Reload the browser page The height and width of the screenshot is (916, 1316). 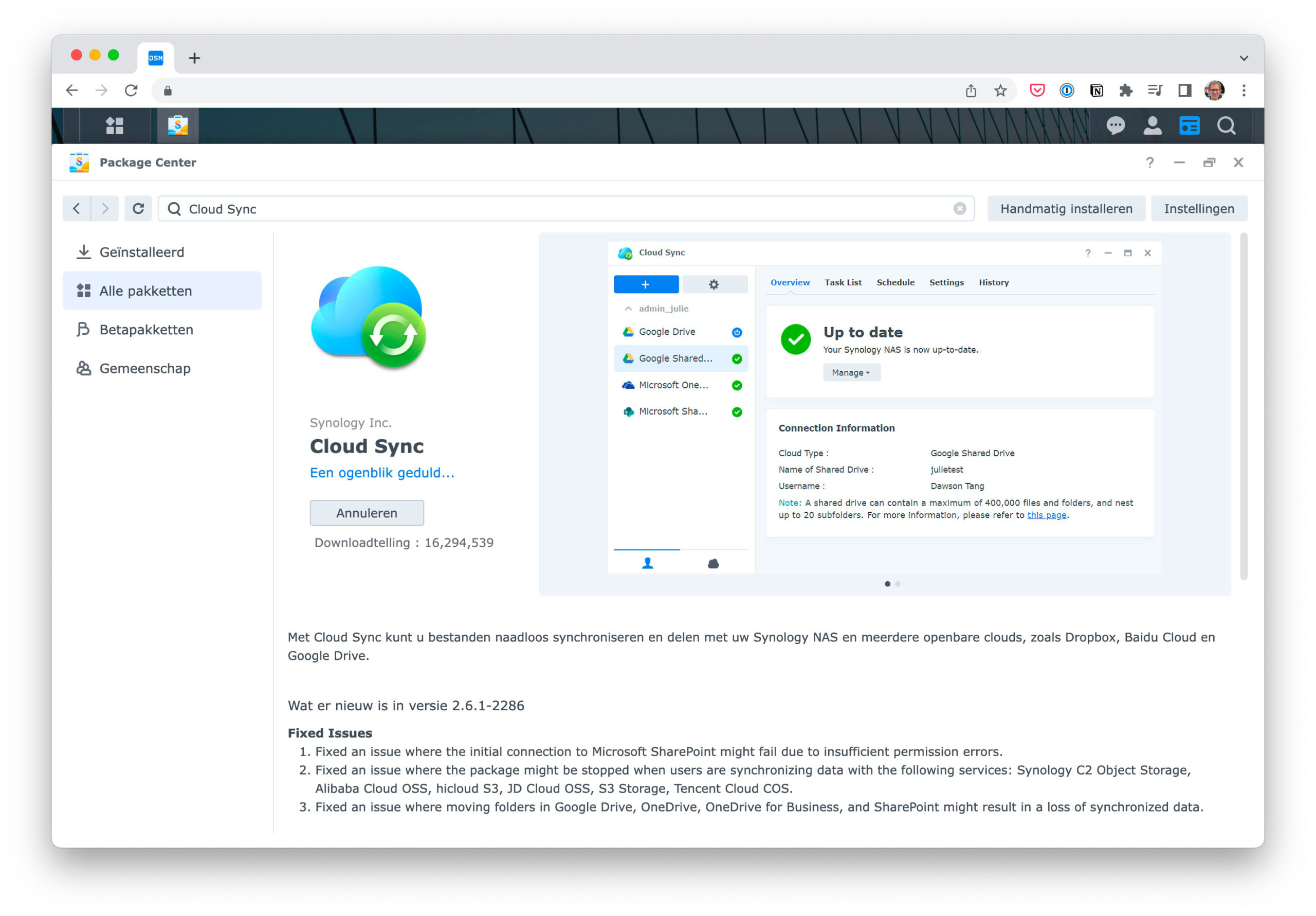click(x=131, y=91)
